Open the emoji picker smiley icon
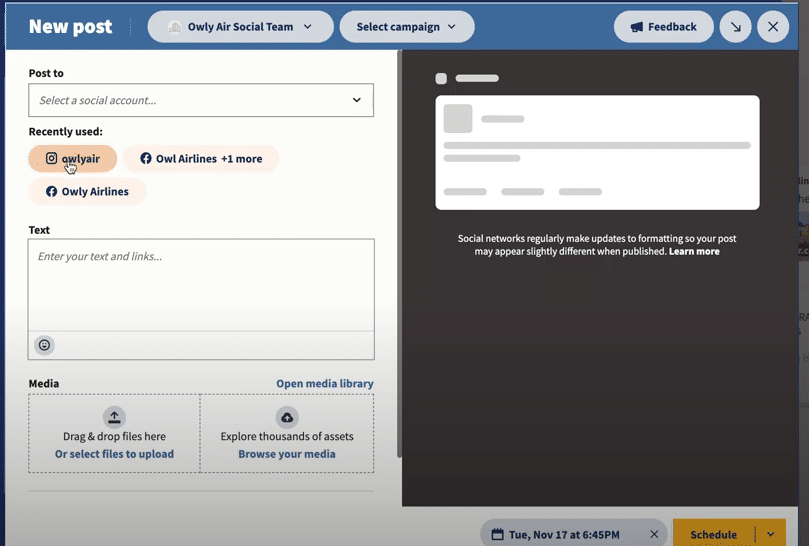 tap(44, 345)
